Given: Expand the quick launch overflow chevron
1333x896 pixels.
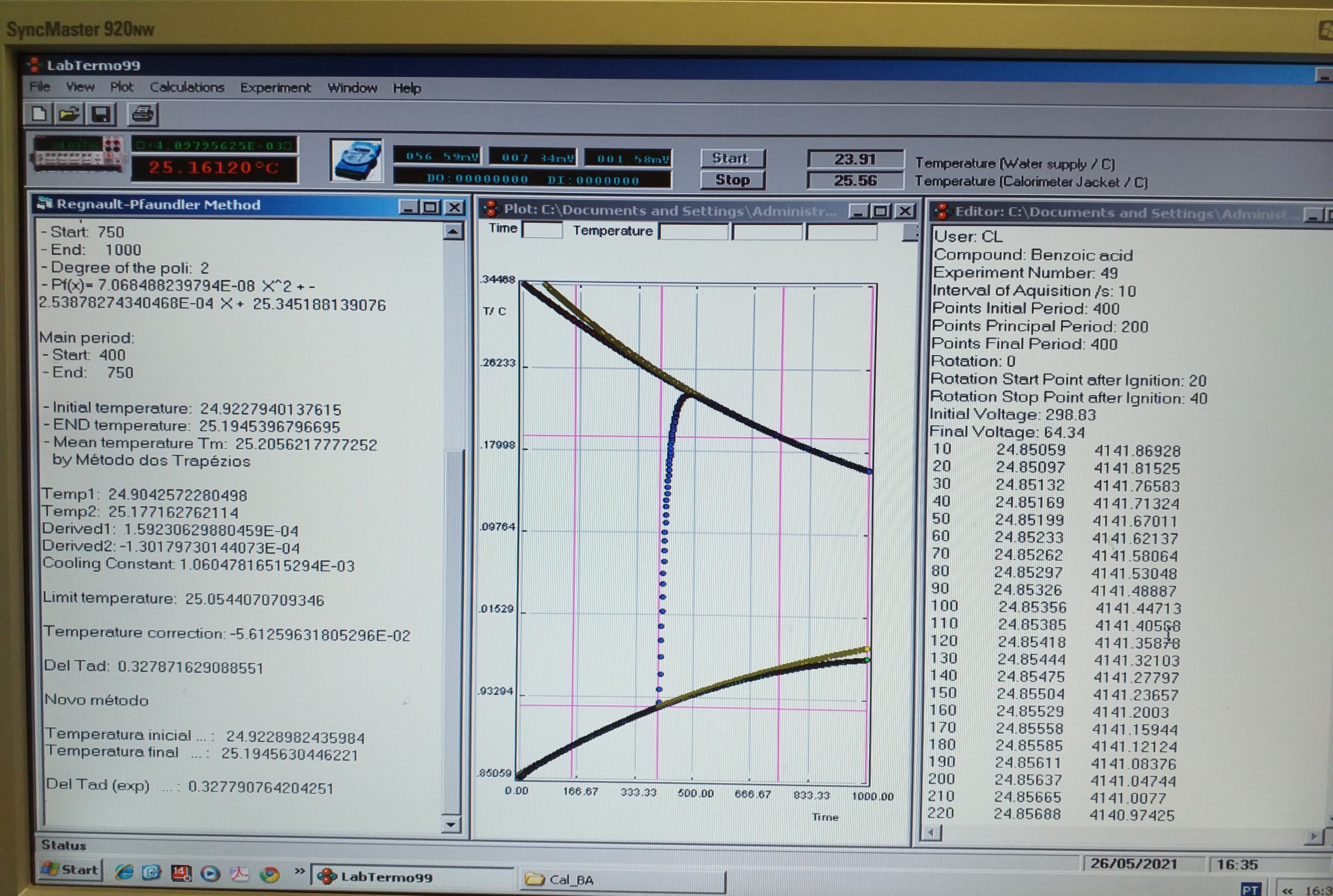Looking at the screenshot, I should coord(299,871).
